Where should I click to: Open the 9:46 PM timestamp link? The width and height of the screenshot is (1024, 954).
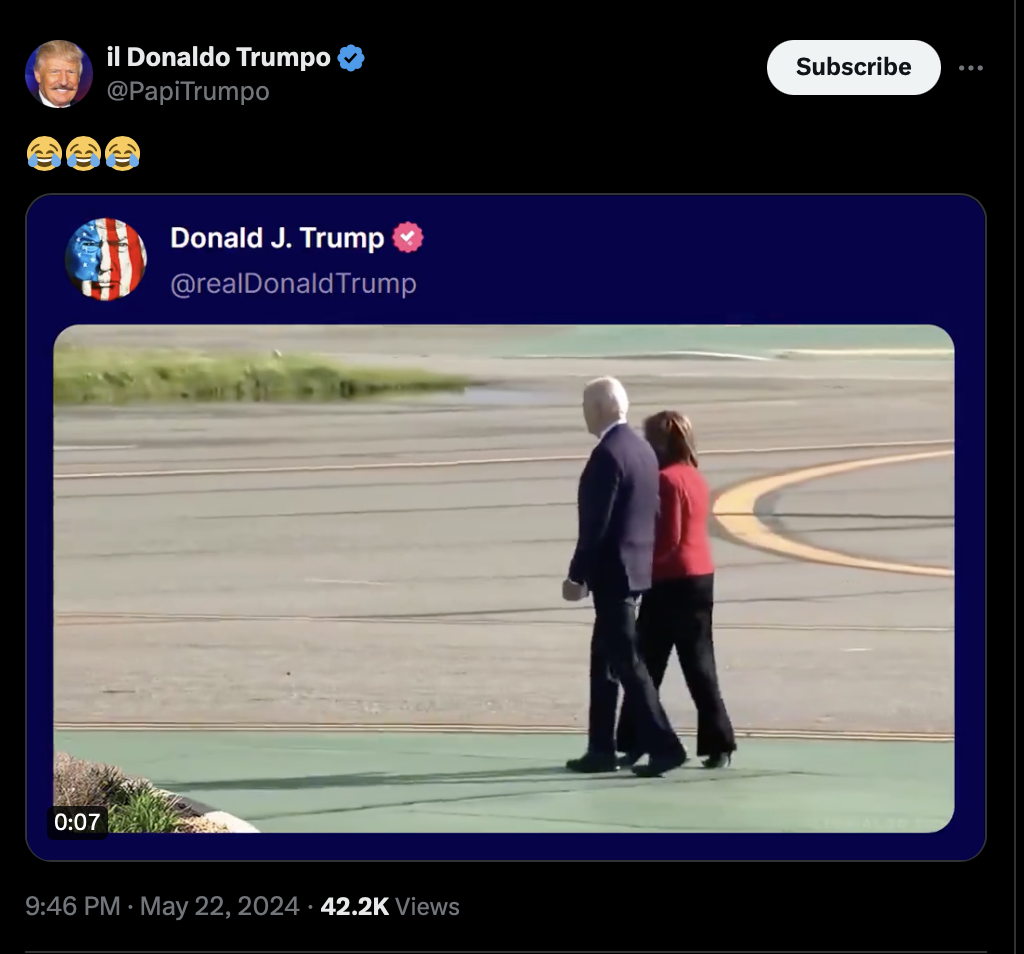[72, 906]
